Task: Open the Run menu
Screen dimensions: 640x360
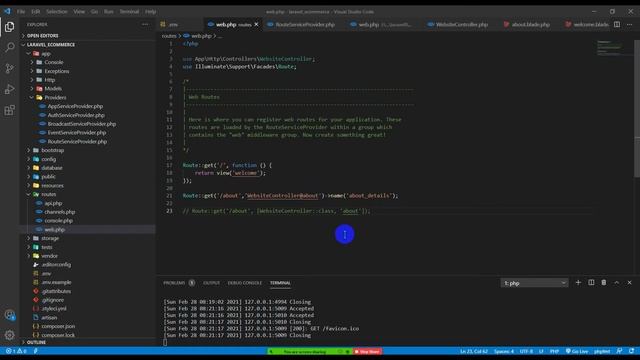Action: (x=109, y=11)
